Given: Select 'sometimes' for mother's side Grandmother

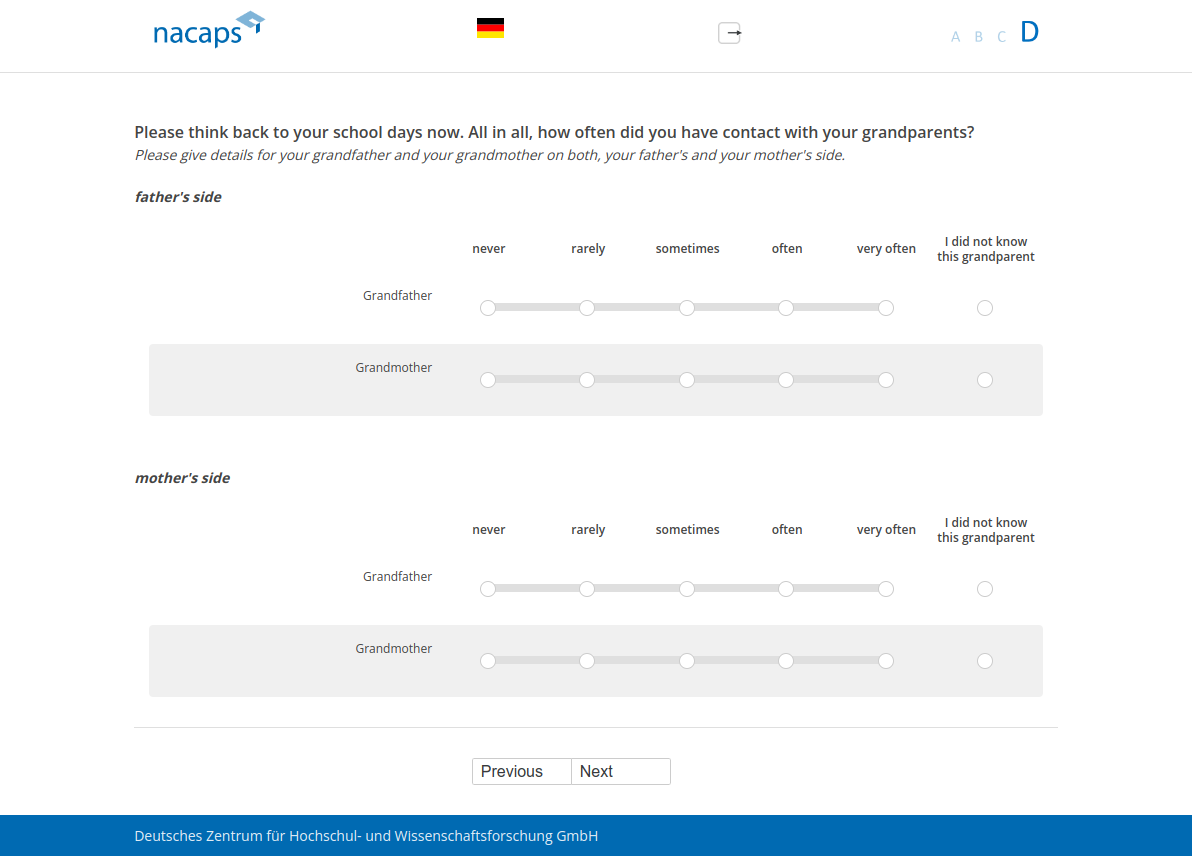Looking at the screenshot, I should pyautogui.click(x=687, y=661).
